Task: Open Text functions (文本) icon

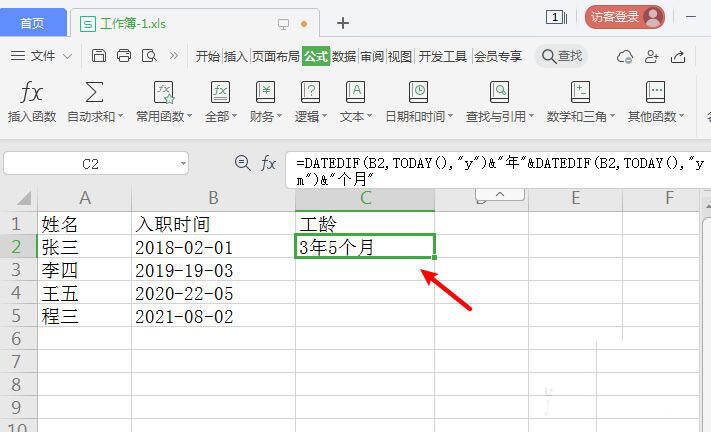Action: coord(356,92)
